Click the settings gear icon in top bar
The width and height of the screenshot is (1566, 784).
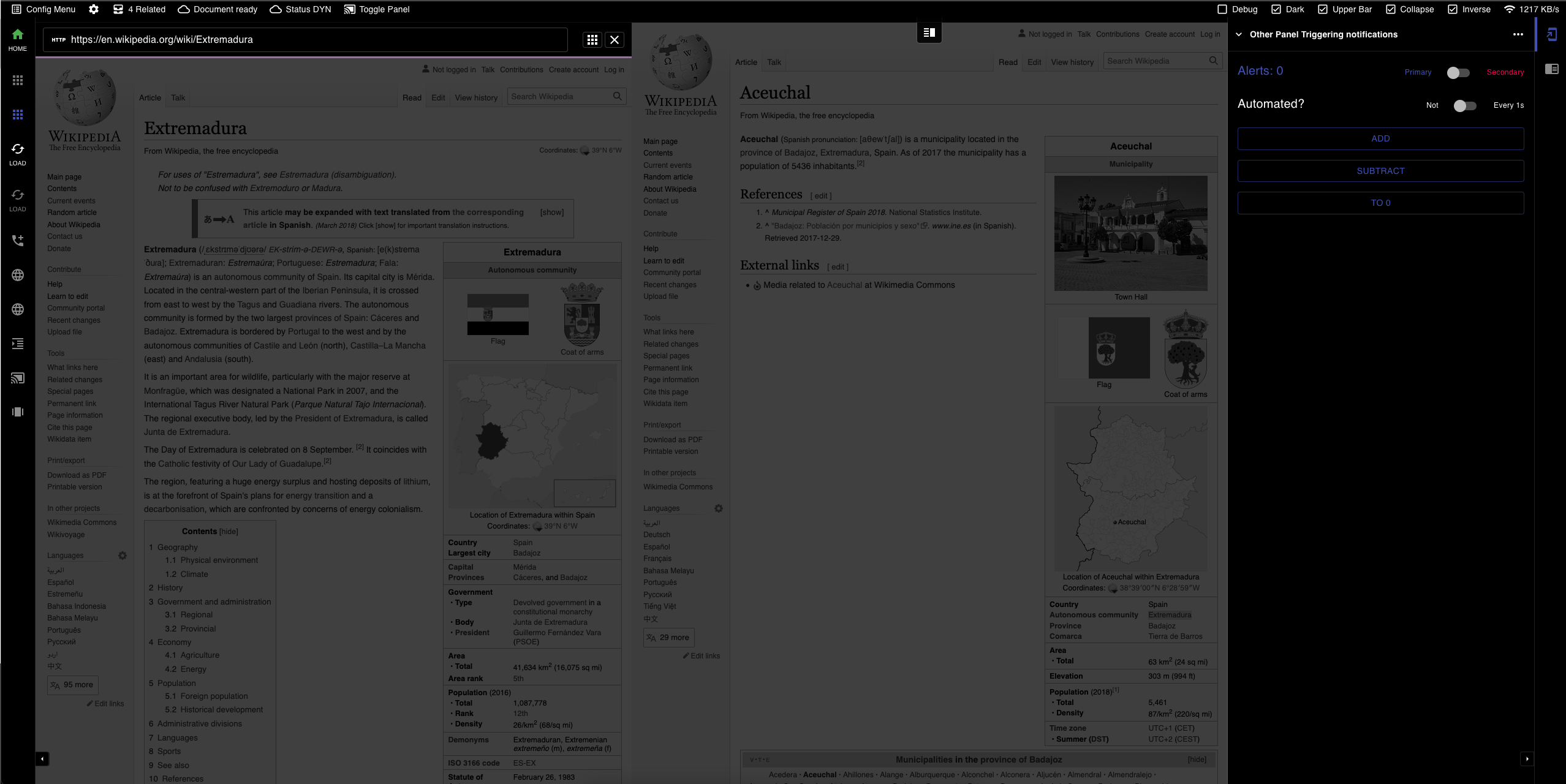(94, 9)
